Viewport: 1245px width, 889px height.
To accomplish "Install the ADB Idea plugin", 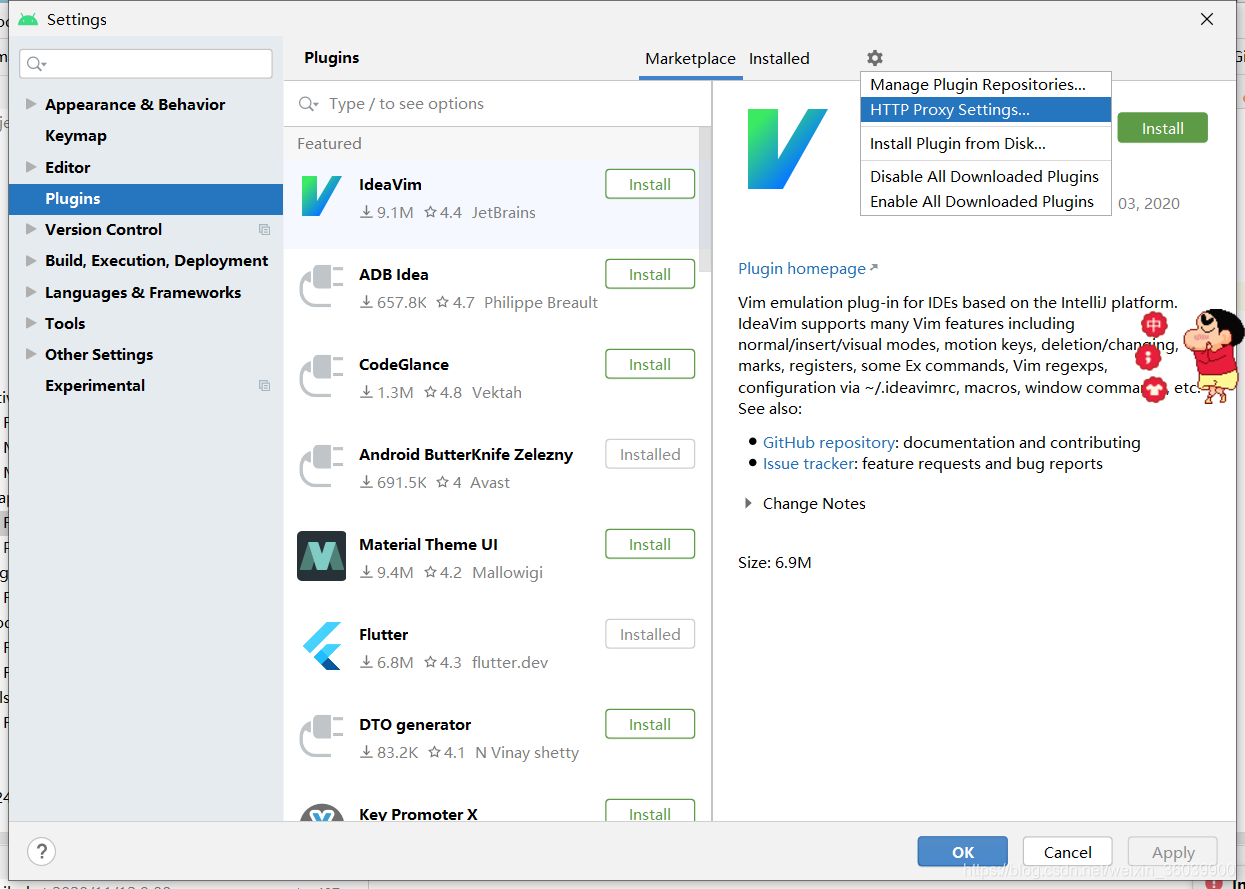I will [650, 274].
